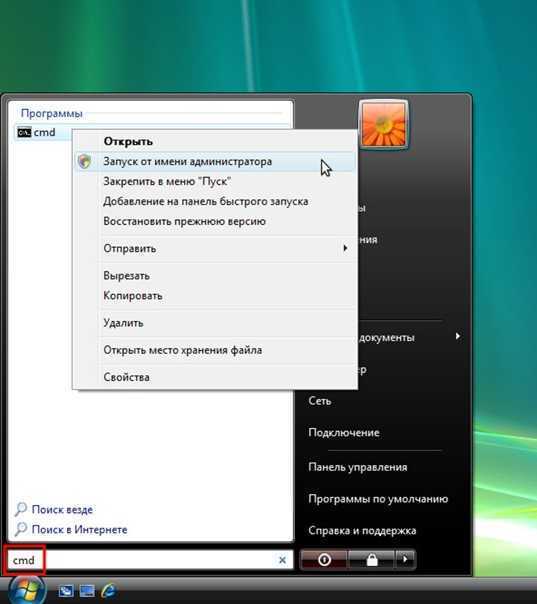The width and height of the screenshot is (537, 604).
Task: Open Подключение in Start menu
Action: pos(344,432)
